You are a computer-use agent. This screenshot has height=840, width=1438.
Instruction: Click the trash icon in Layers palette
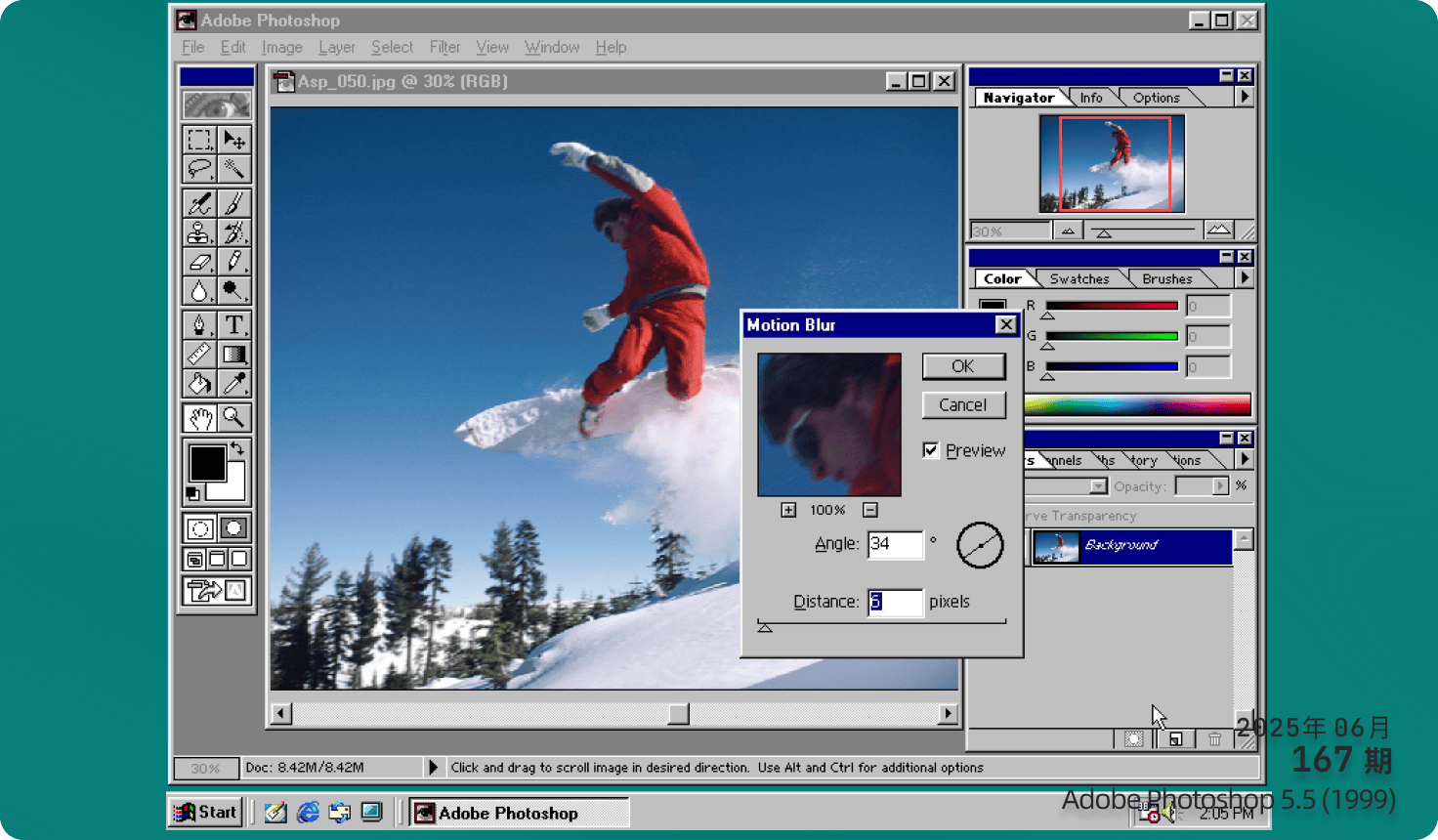click(1214, 739)
